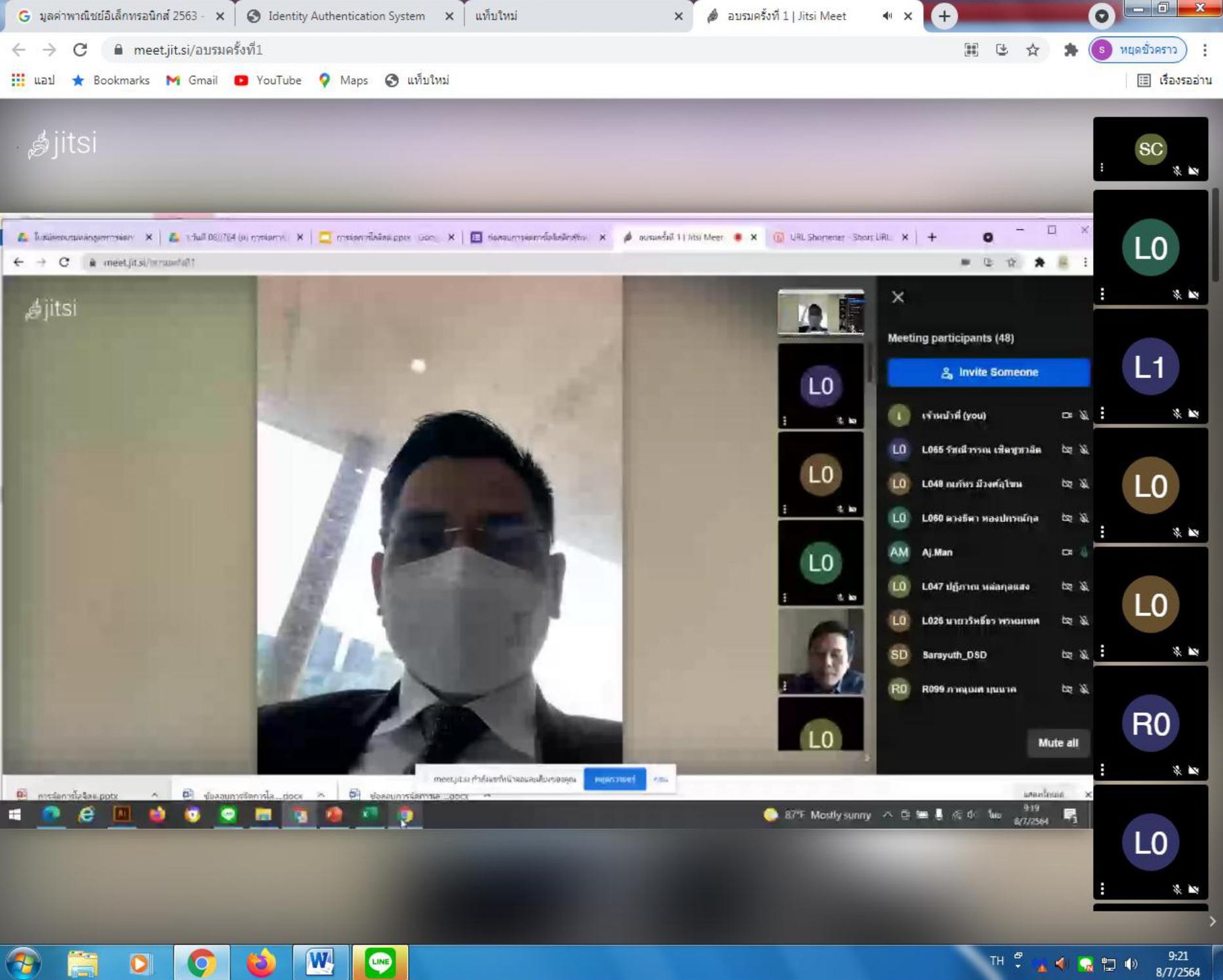This screenshot has width=1223, height=980.
Task: Toggle the TH input language indicator
Action: pyautogui.click(x=996, y=960)
